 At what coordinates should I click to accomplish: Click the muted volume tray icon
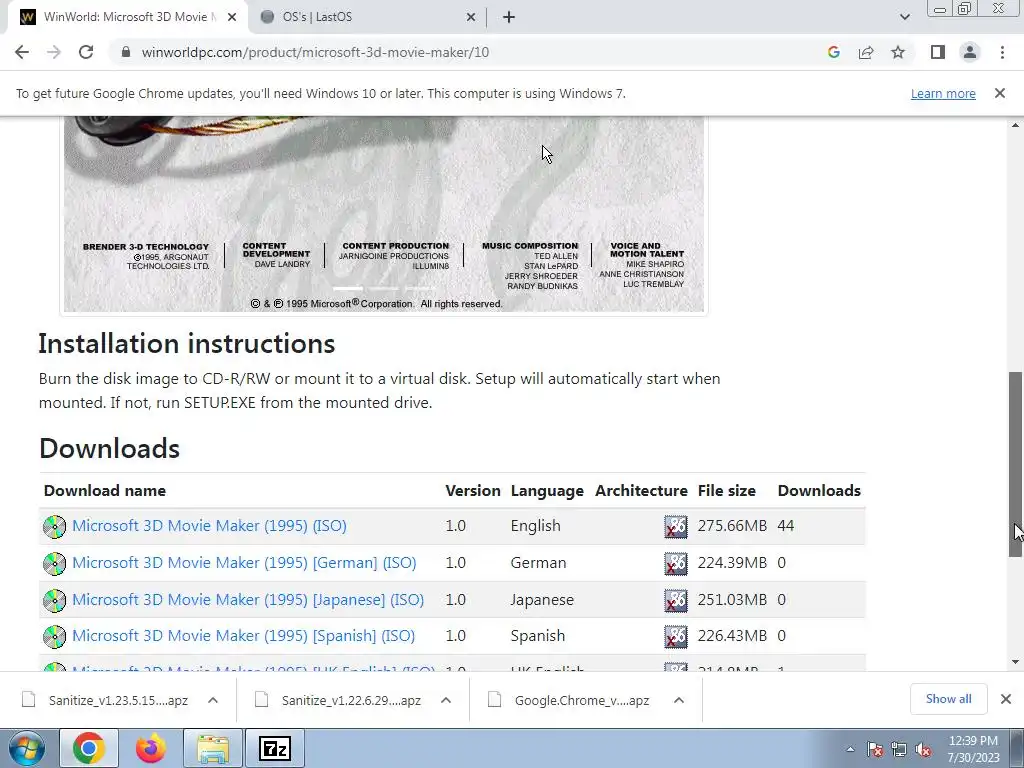tap(923, 750)
